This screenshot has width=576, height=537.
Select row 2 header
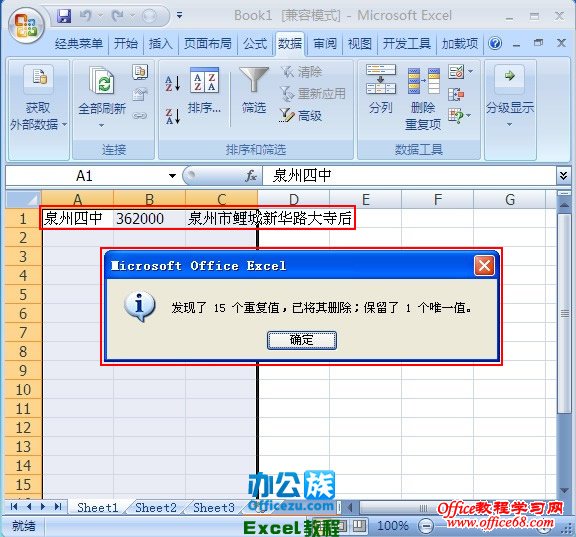(x=23, y=238)
